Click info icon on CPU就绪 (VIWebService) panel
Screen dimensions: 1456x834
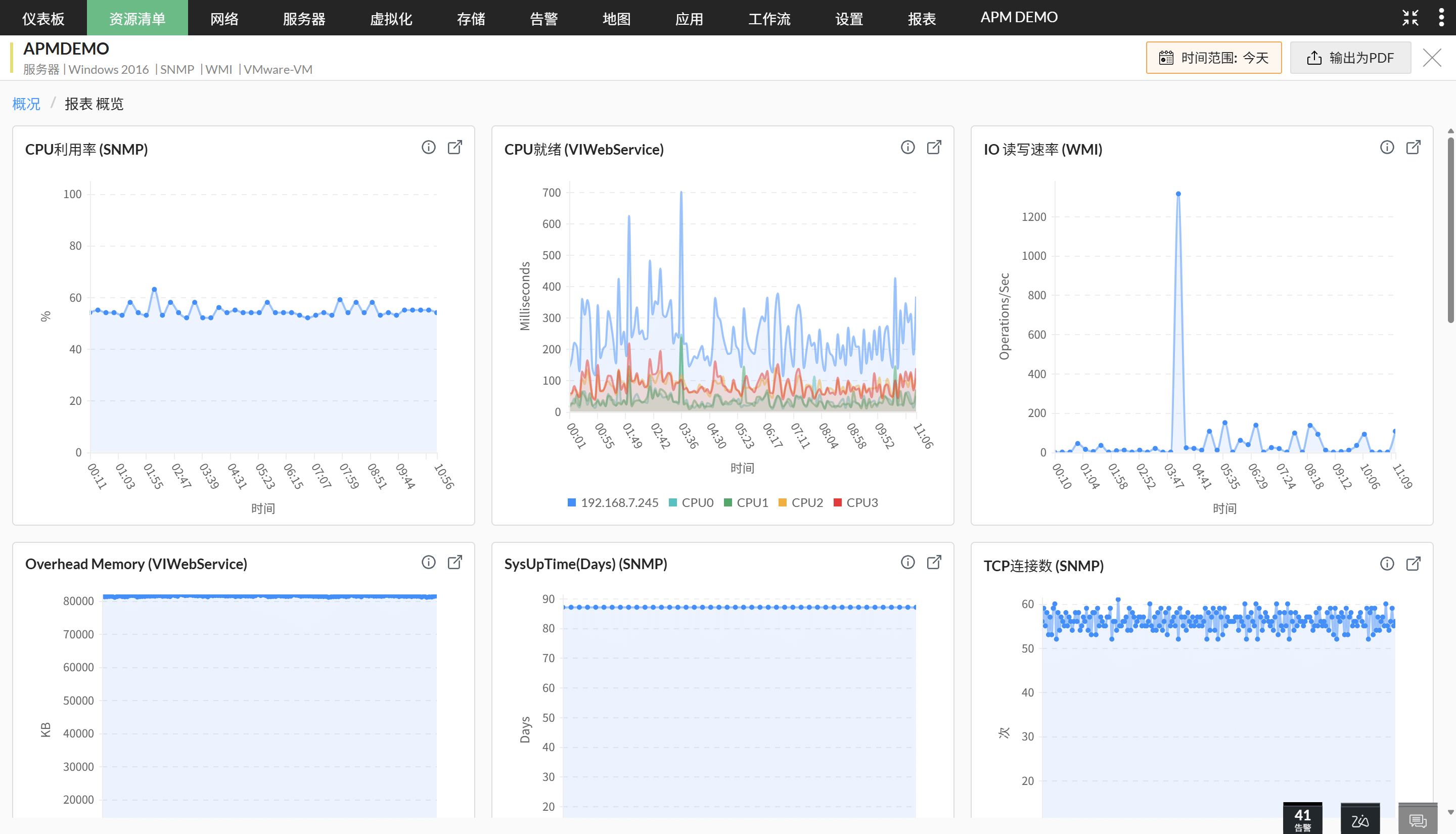click(x=907, y=147)
